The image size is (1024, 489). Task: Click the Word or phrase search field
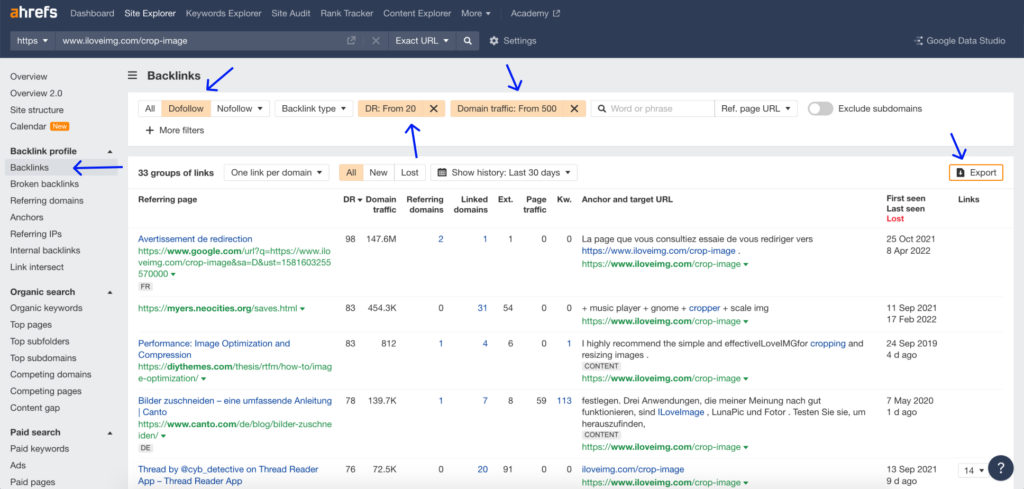tap(652, 109)
